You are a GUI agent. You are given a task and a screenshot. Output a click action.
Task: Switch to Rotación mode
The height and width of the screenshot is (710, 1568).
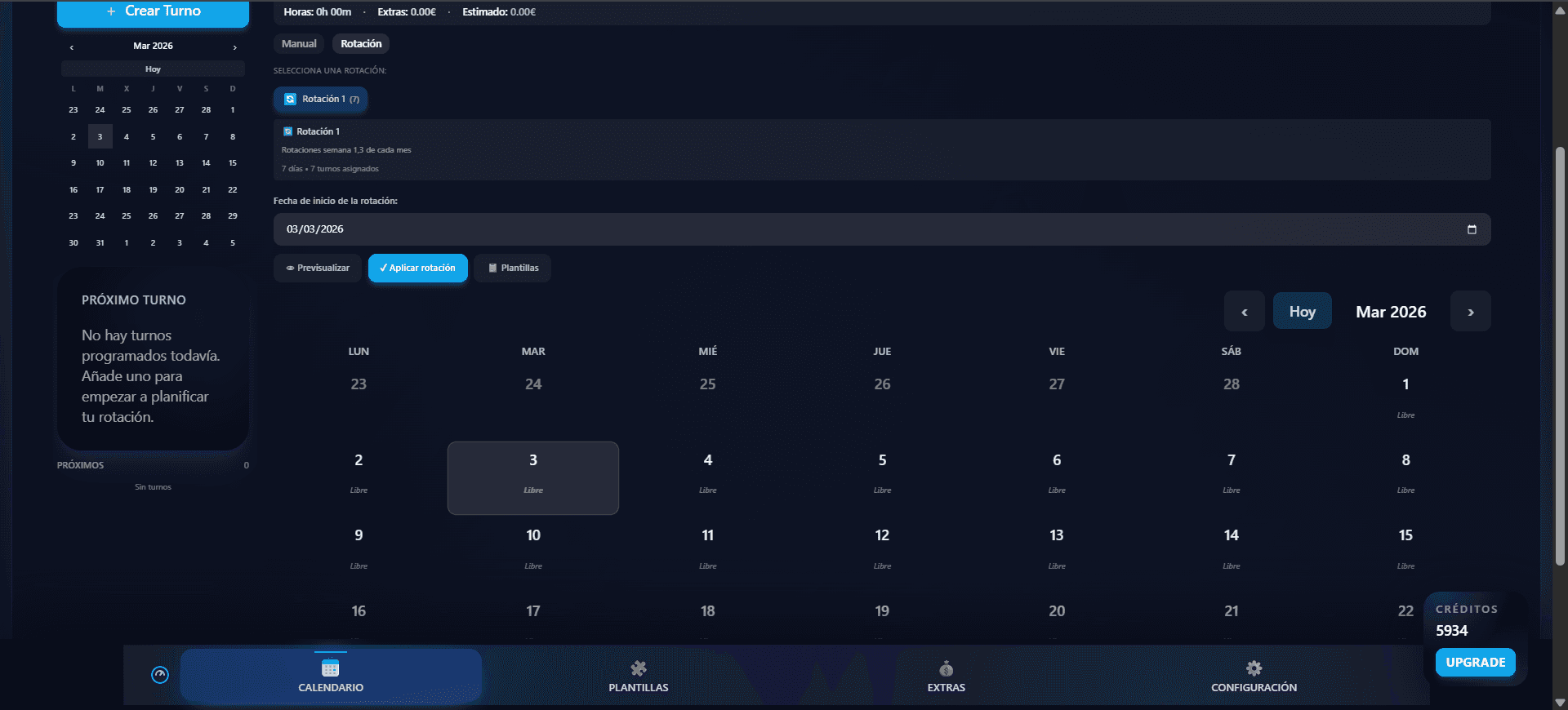tap(361, 44)
